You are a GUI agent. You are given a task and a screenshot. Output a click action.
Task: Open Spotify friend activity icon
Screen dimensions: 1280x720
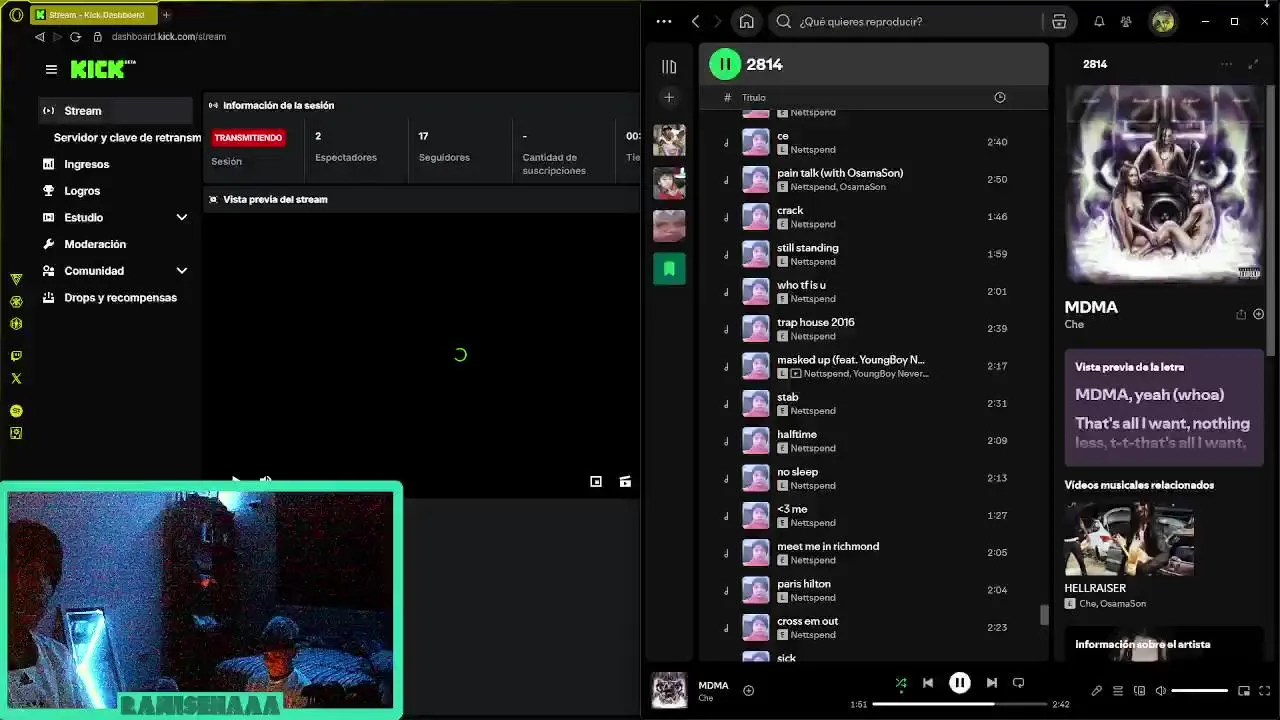point(1126,21)
